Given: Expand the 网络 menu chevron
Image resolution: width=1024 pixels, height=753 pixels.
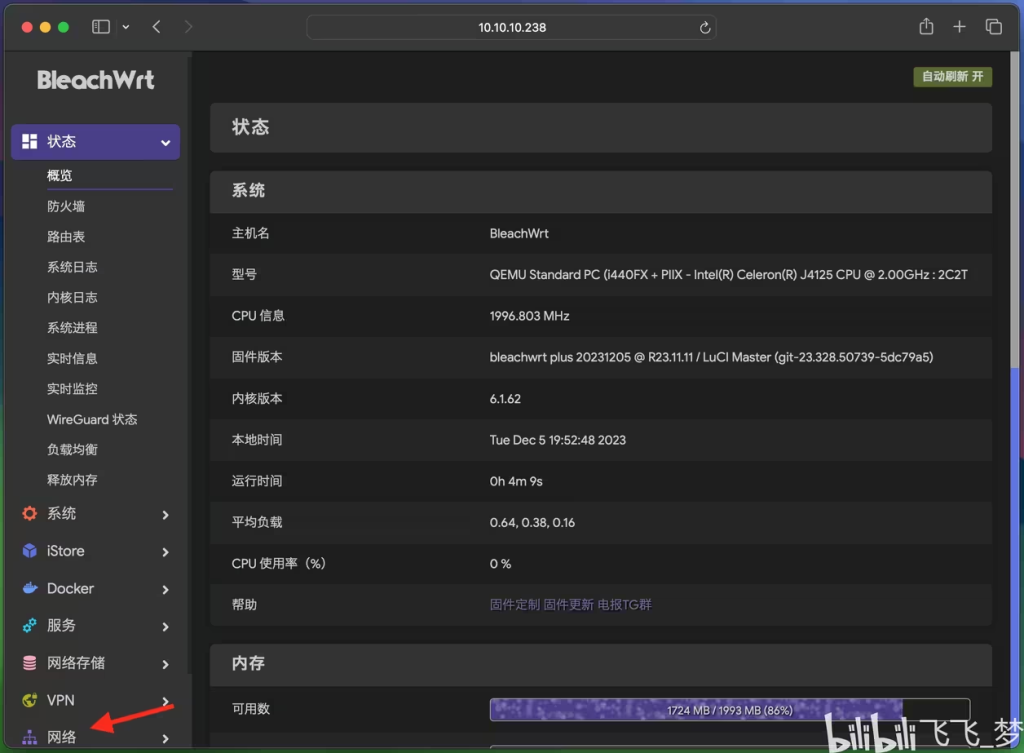Looking at the screenshot, I should [165, 738].
